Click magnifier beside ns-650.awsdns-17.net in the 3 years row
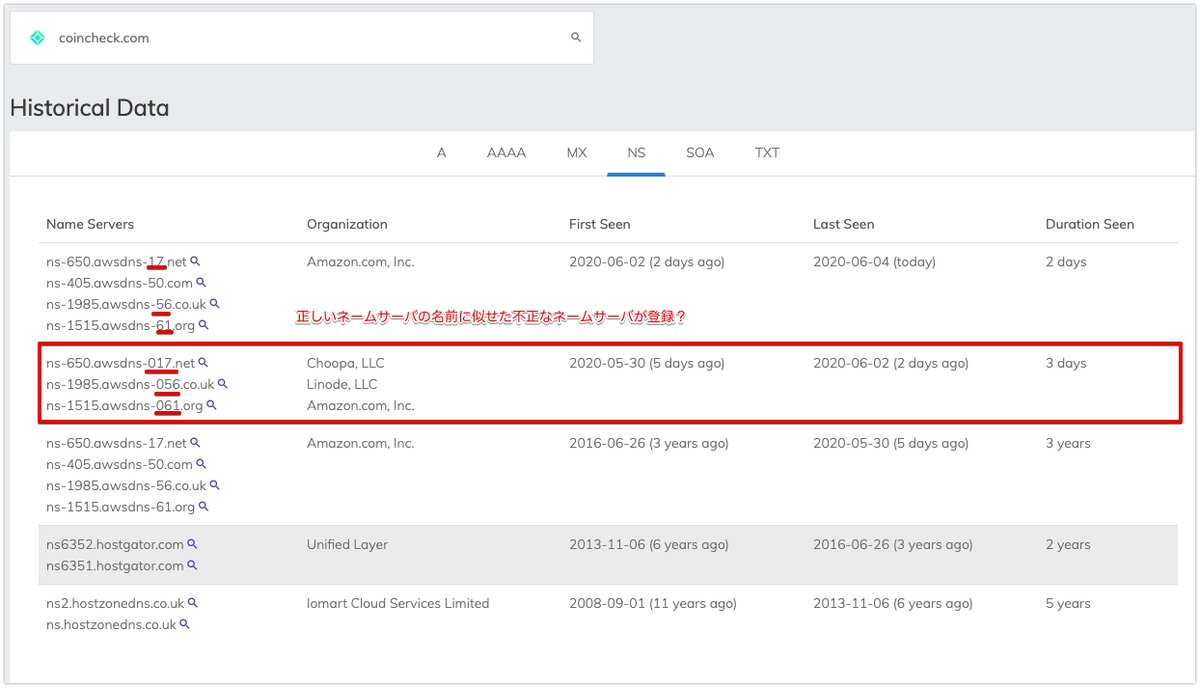 196,443
